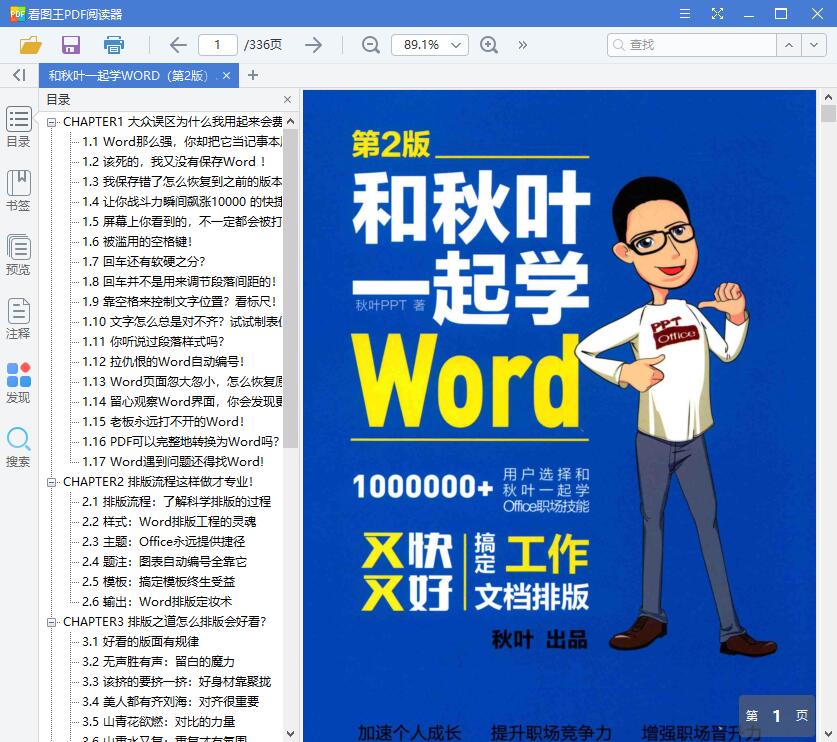The image size is (837, 742).
Task: Open outline entry 1.1 Word那么强
Action: (182, 141)
